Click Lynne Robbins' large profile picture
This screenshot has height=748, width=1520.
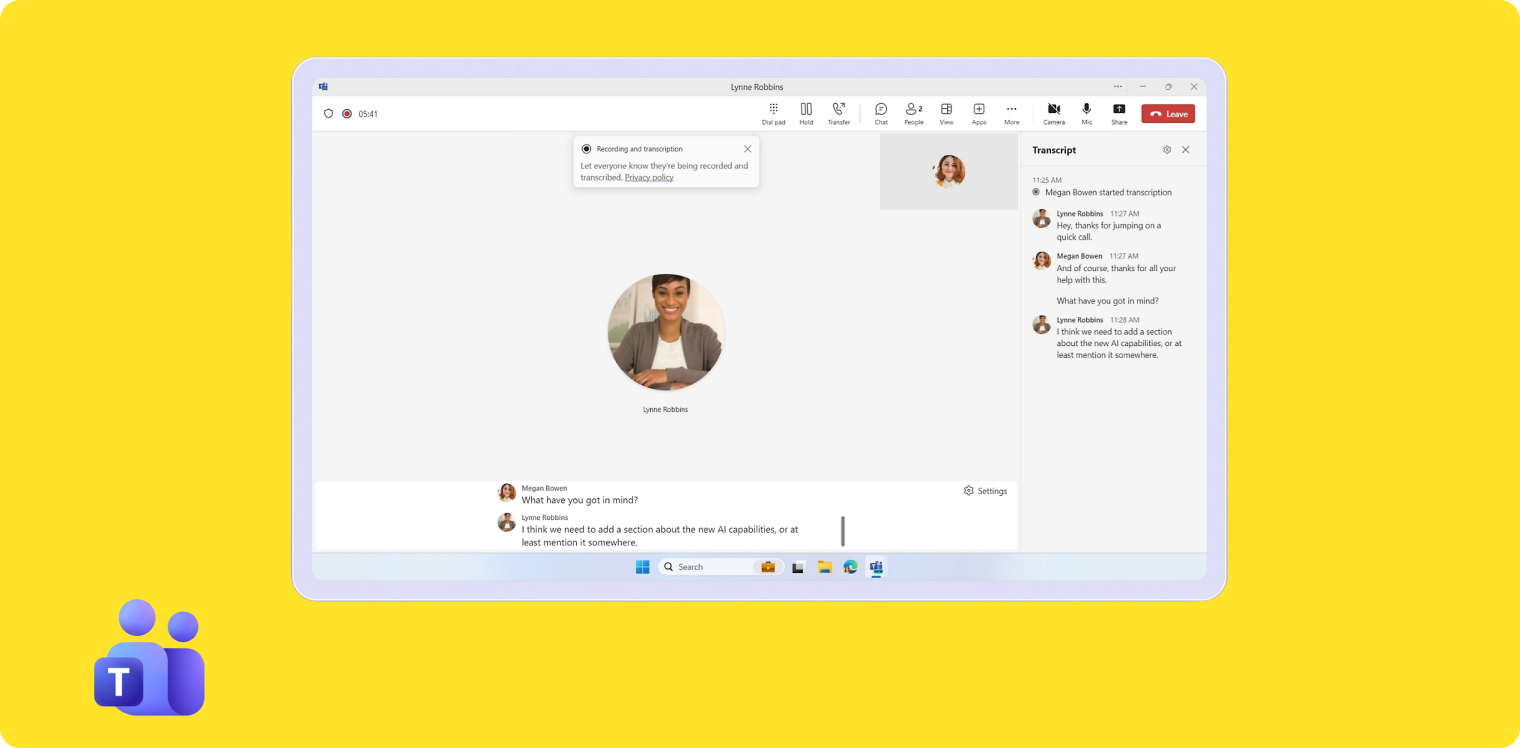[x=666, y=332]
